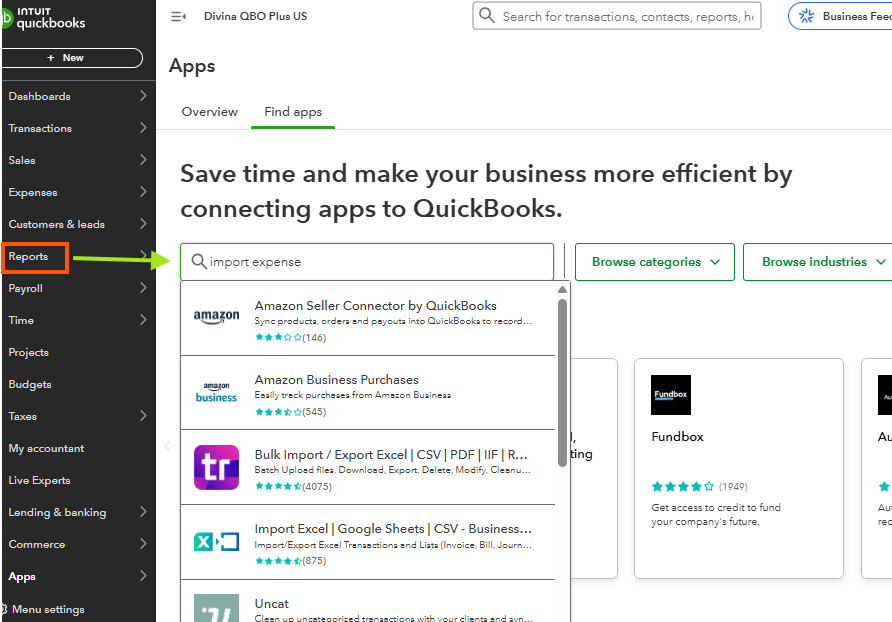Click the Import Excel Google Sheets app icon
Image resolution: width=892 pixels, height=622 pixels.
tap(216, 540)
